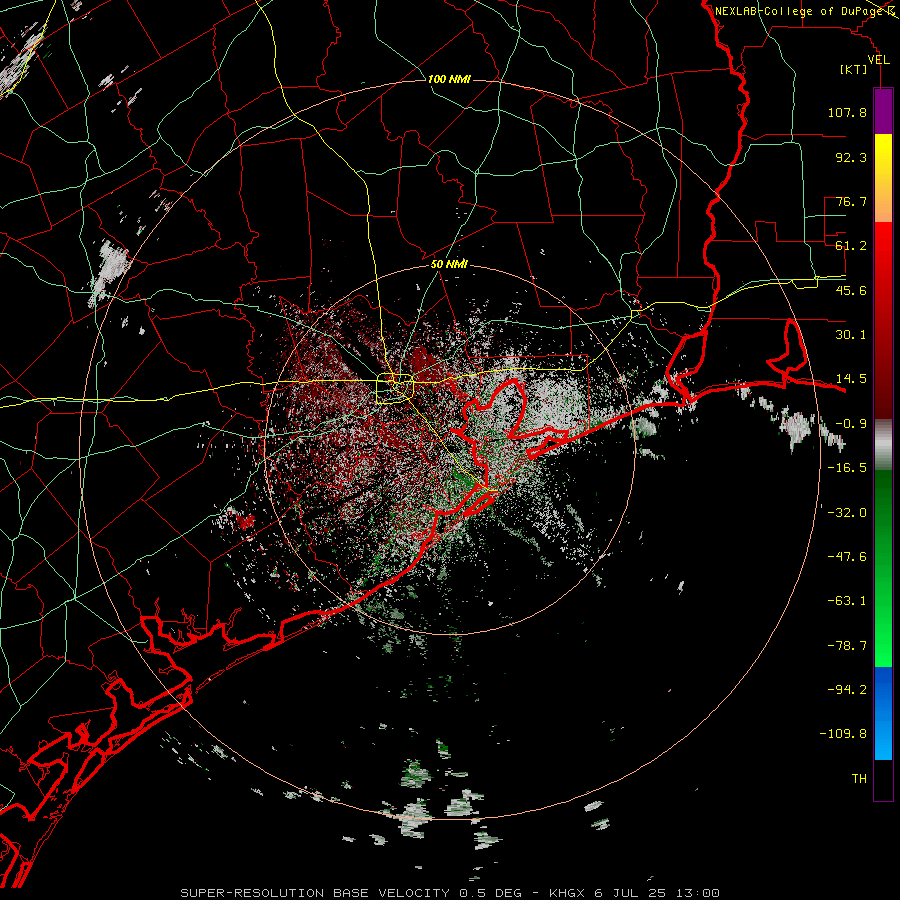The image size is (900, 900).
Task: Click the 50 NMI range ring label
Action: 449,264
